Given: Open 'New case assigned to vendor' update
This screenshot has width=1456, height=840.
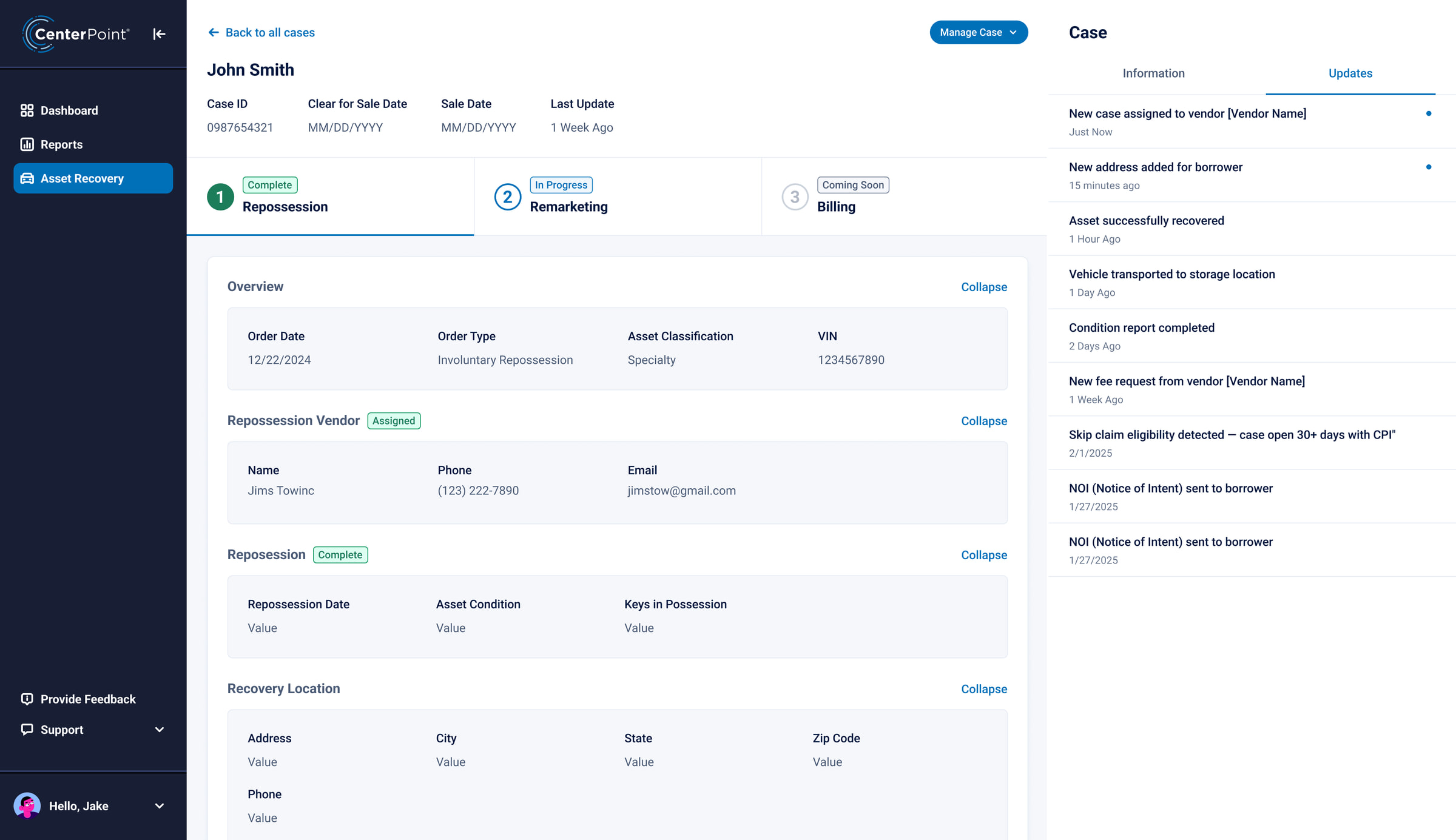Looking at the screenshot, I should 1252,121.
